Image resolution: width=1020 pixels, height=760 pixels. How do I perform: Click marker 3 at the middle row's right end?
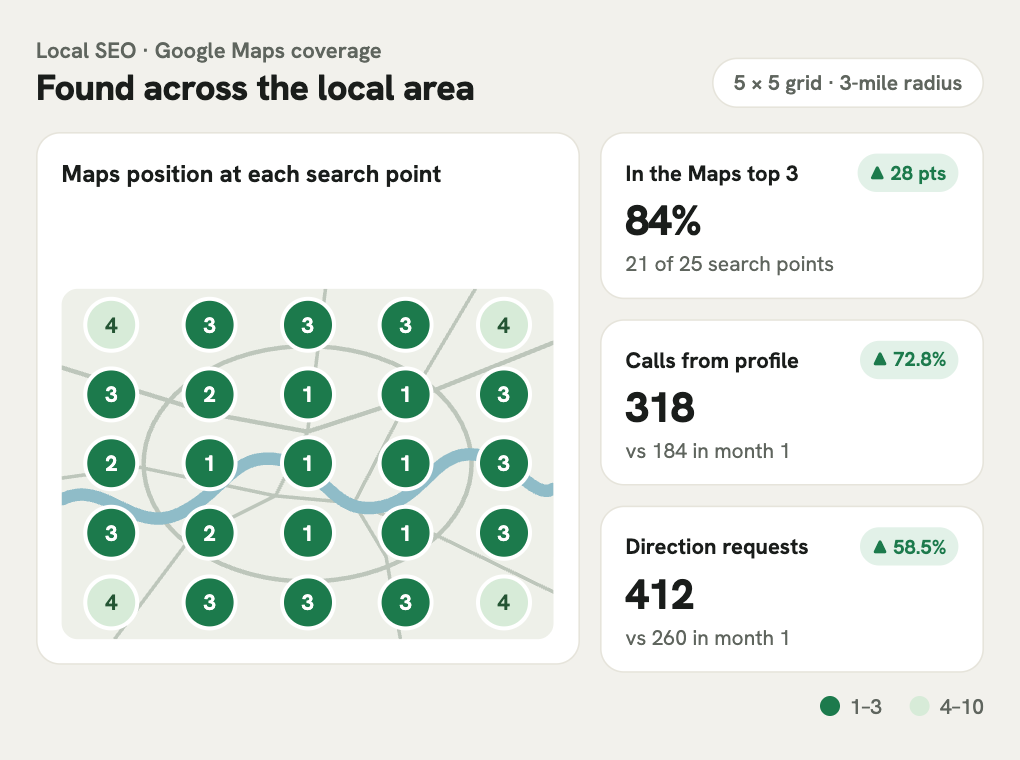(503, 463)
